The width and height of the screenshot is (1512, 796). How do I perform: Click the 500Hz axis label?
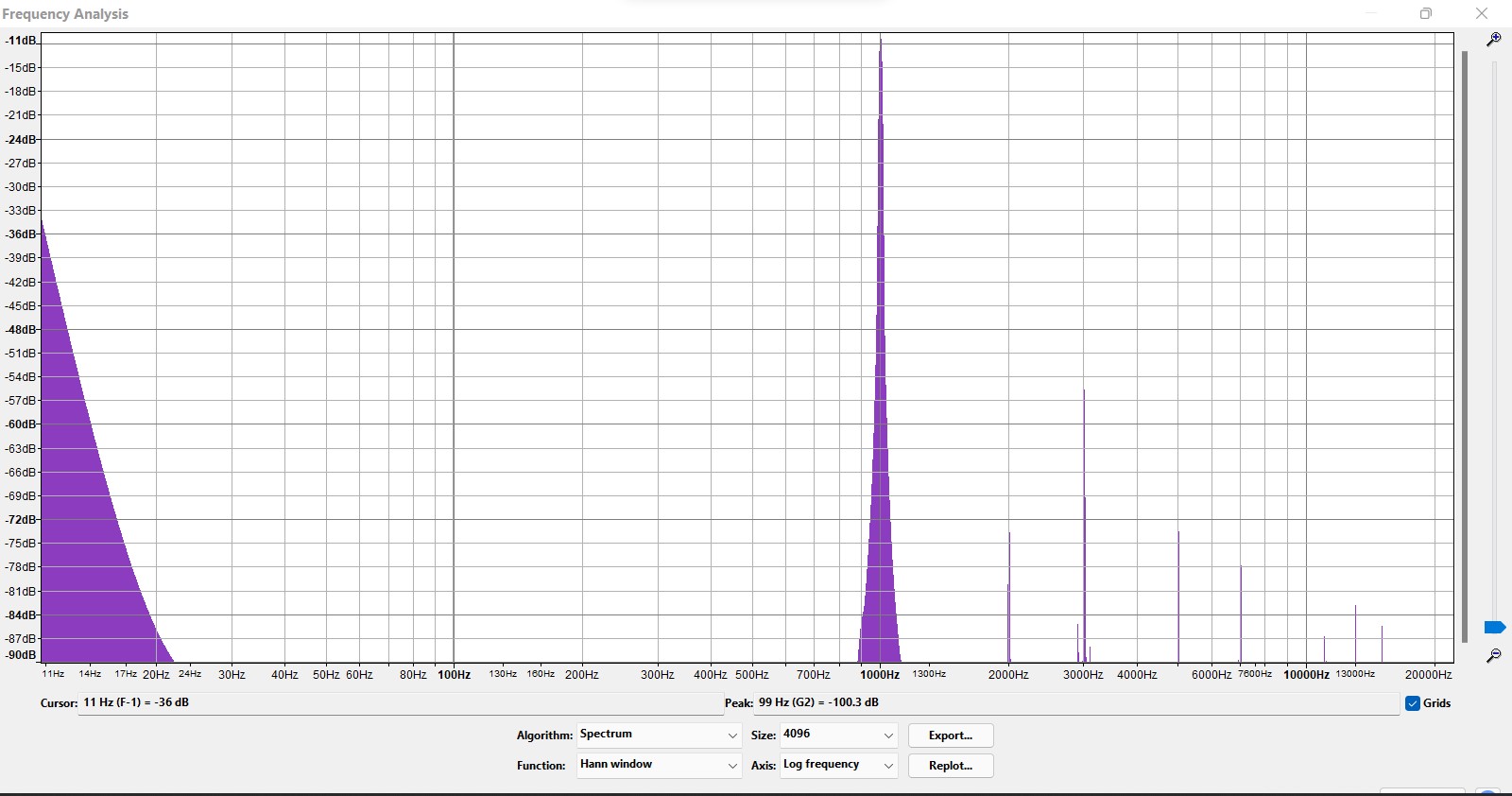pyautogui.click(x=752, y=675)
